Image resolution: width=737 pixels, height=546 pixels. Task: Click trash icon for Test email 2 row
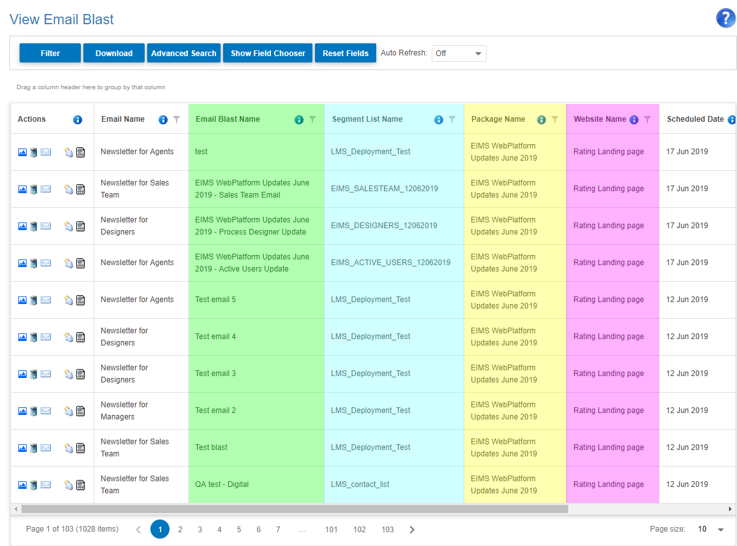(x=33, y=411)
